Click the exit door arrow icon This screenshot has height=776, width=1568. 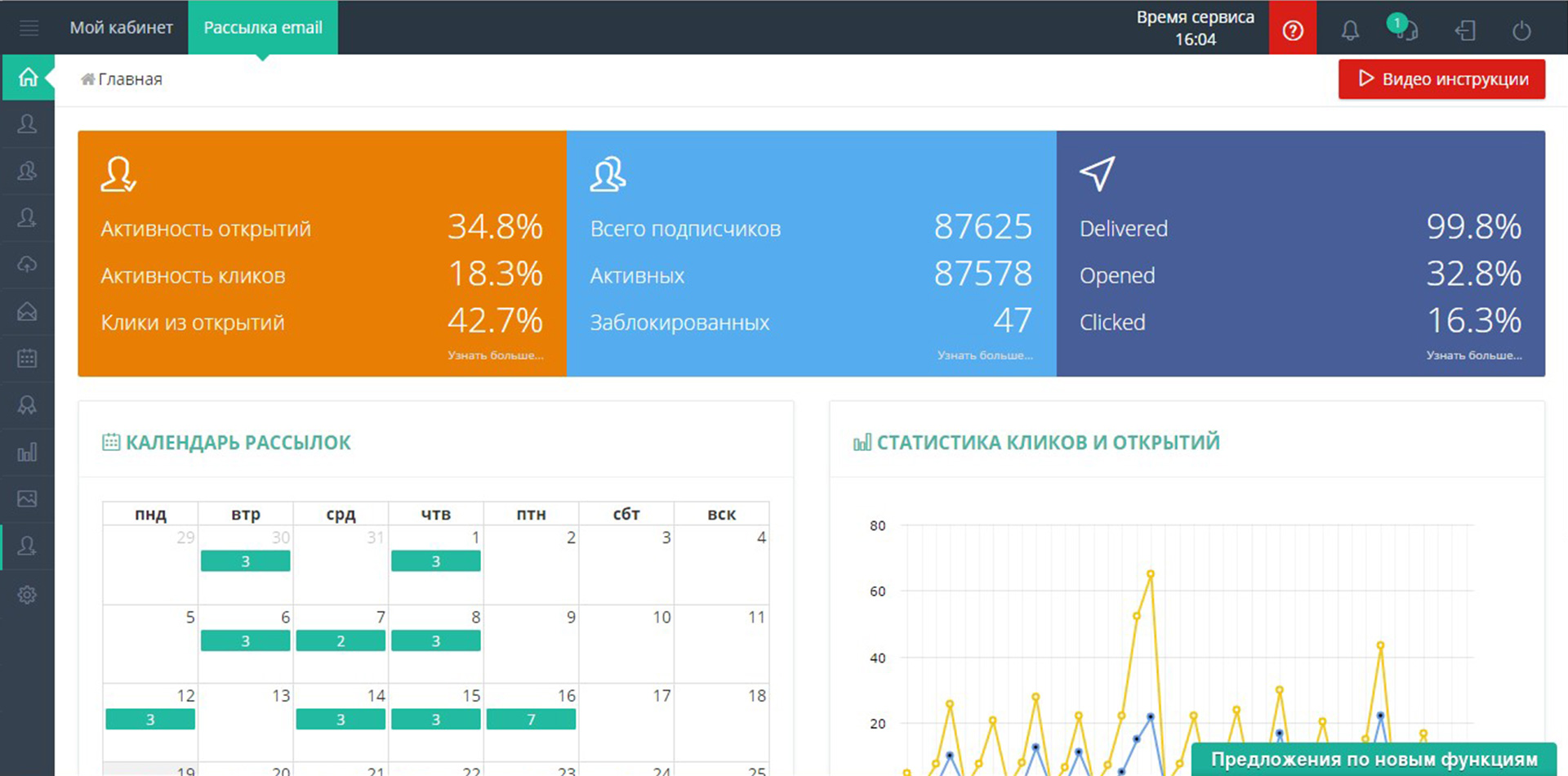click(x=1465, y=31)
